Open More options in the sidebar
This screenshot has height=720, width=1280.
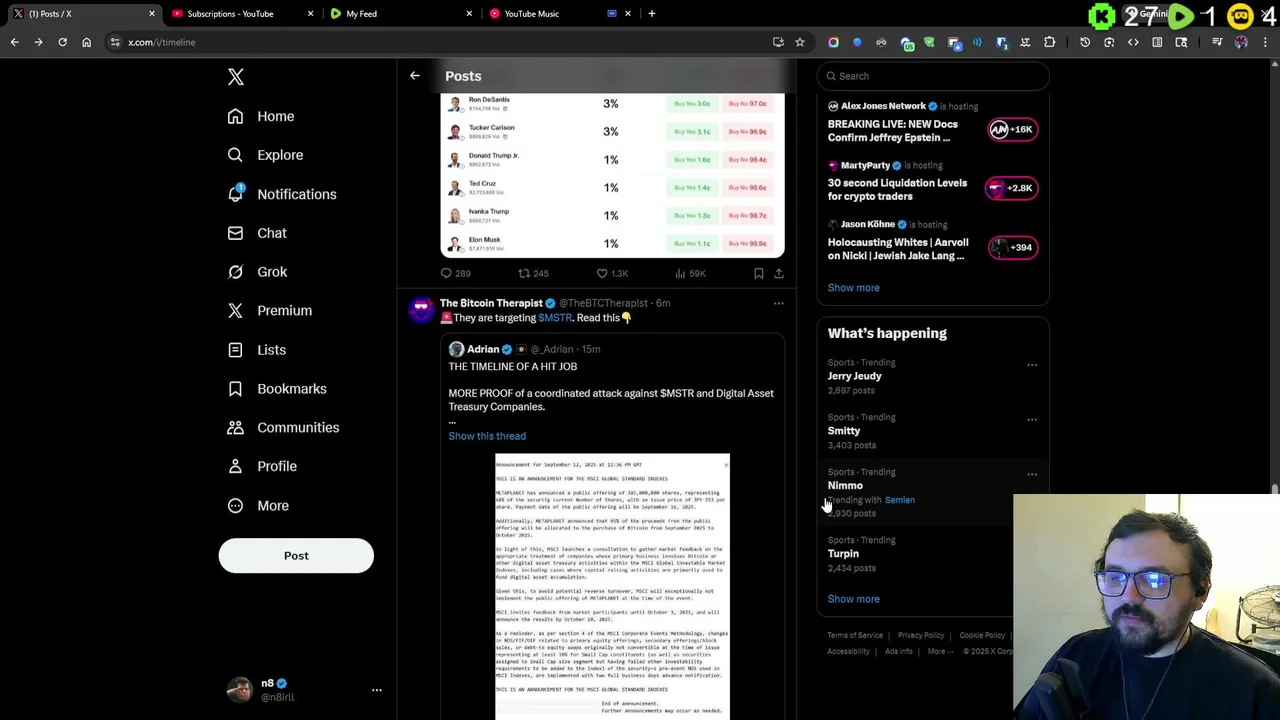(x=258, y=506)
